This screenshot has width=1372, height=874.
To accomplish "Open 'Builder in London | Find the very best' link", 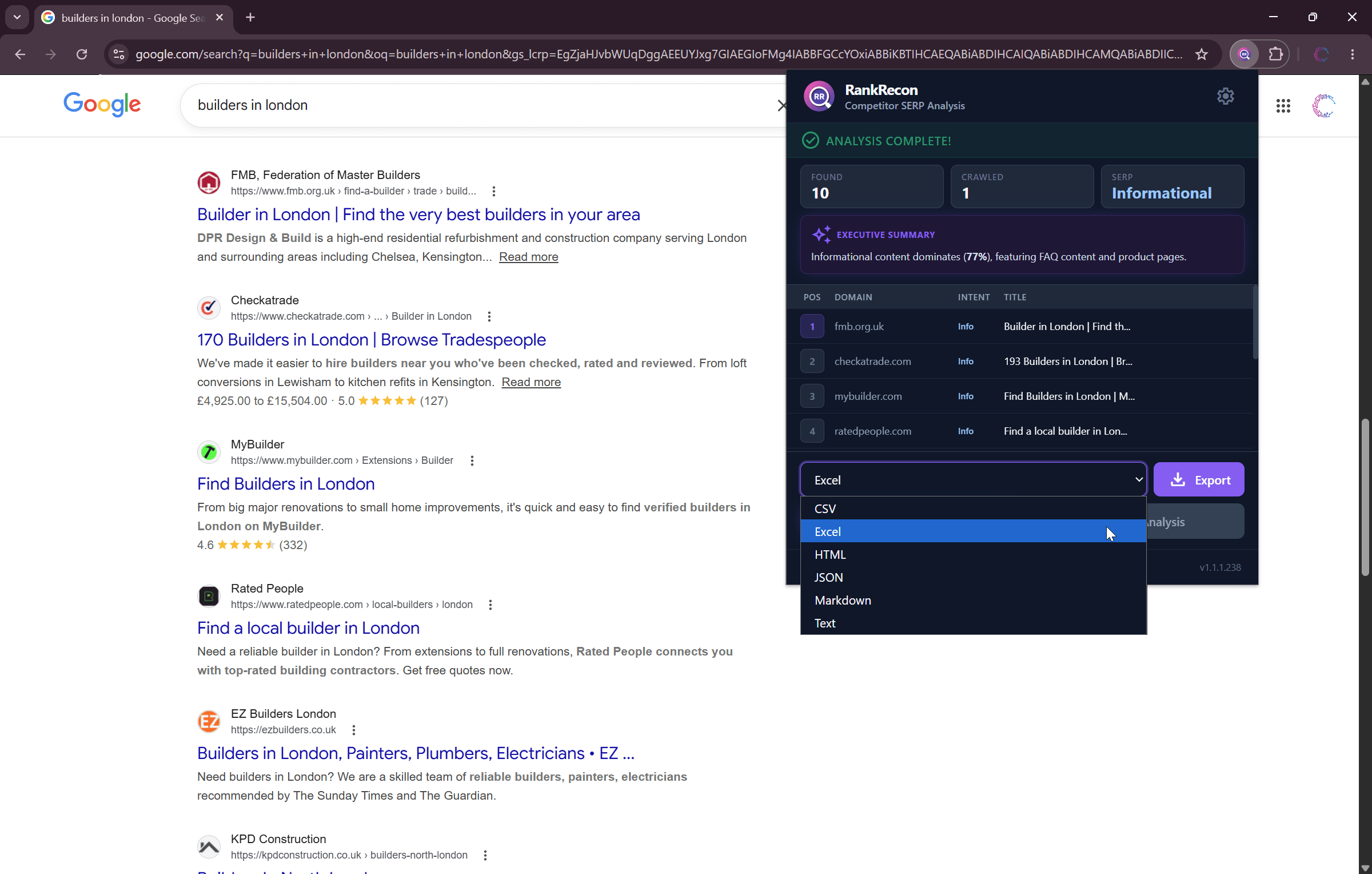I will (x=418, y=214).
